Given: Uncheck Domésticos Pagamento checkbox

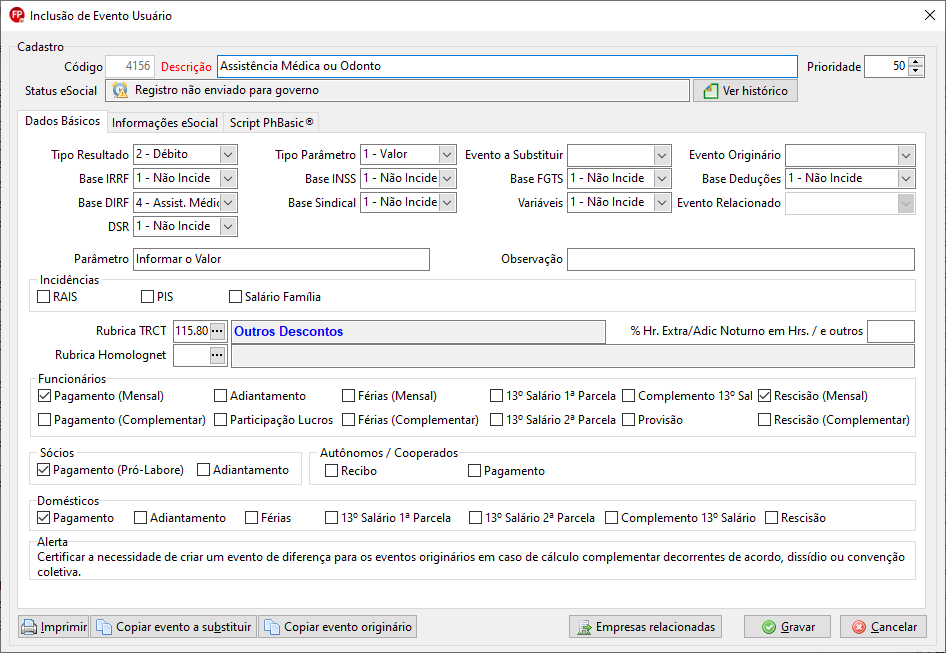Looking at the screenshot, I should point(43,518).
